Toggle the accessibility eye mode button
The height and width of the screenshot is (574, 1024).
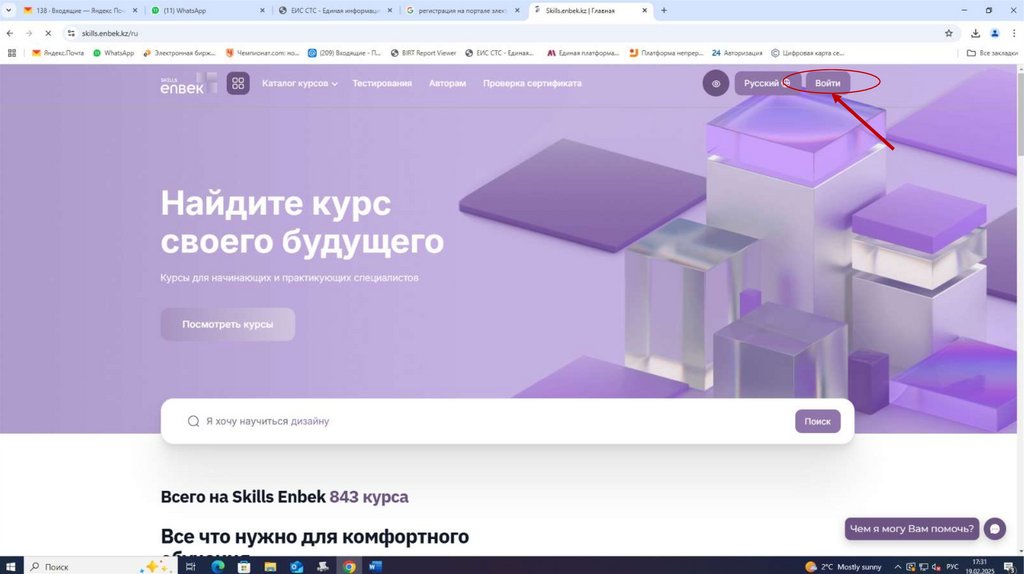(x=716, y=84)
